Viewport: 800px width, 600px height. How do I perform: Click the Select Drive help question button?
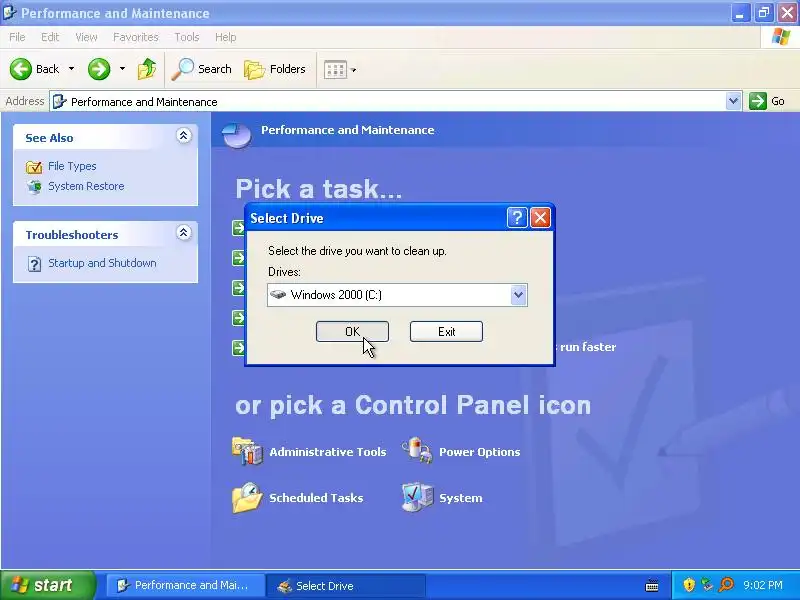point(517,218)
